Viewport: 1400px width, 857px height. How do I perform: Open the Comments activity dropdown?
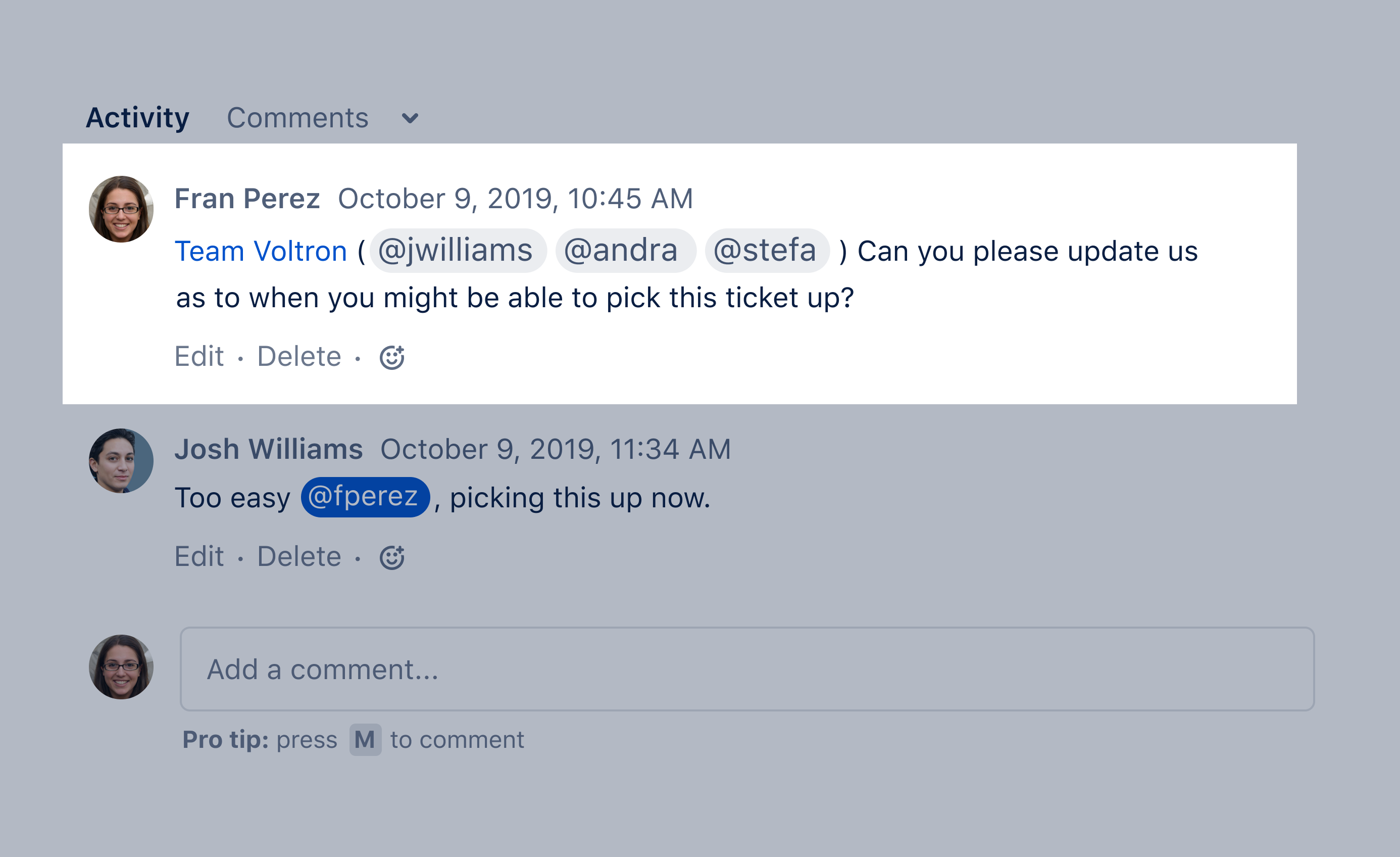coord(298,118)
